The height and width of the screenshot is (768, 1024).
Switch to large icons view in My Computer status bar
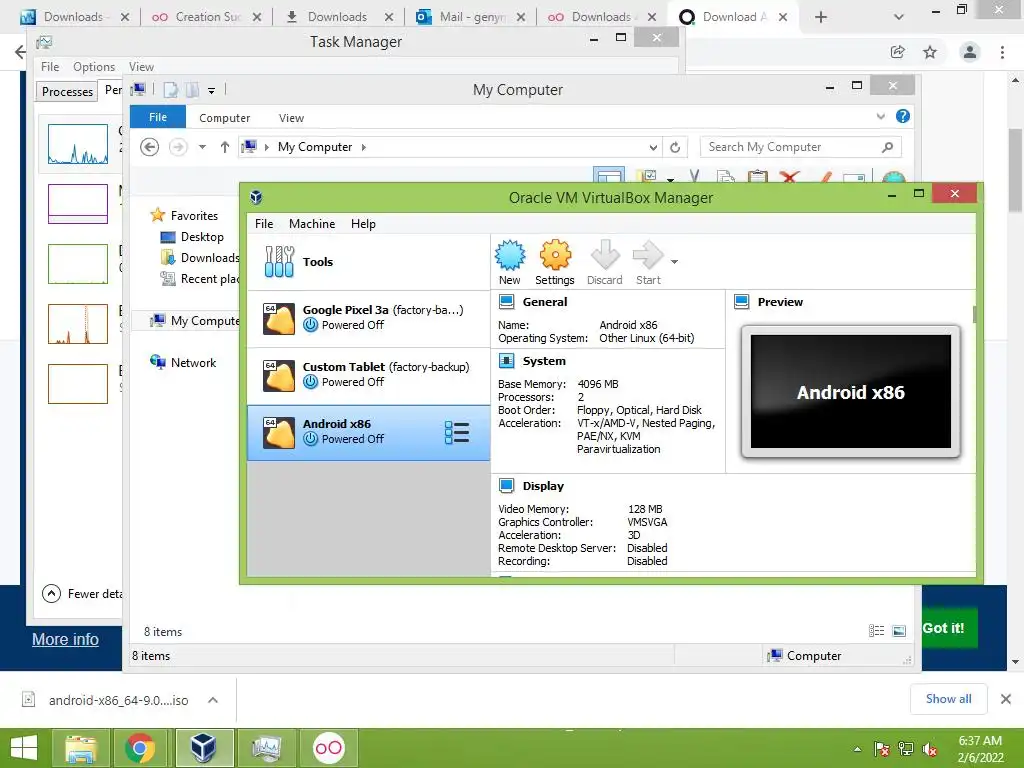(899, 631)
